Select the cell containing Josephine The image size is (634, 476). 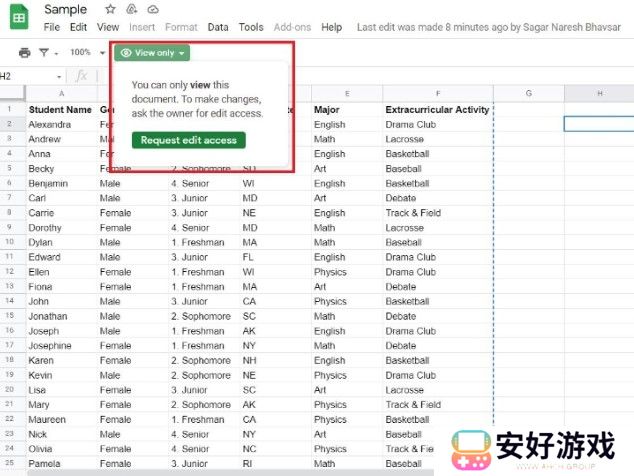pyautogui.click(x=62, y=346)
